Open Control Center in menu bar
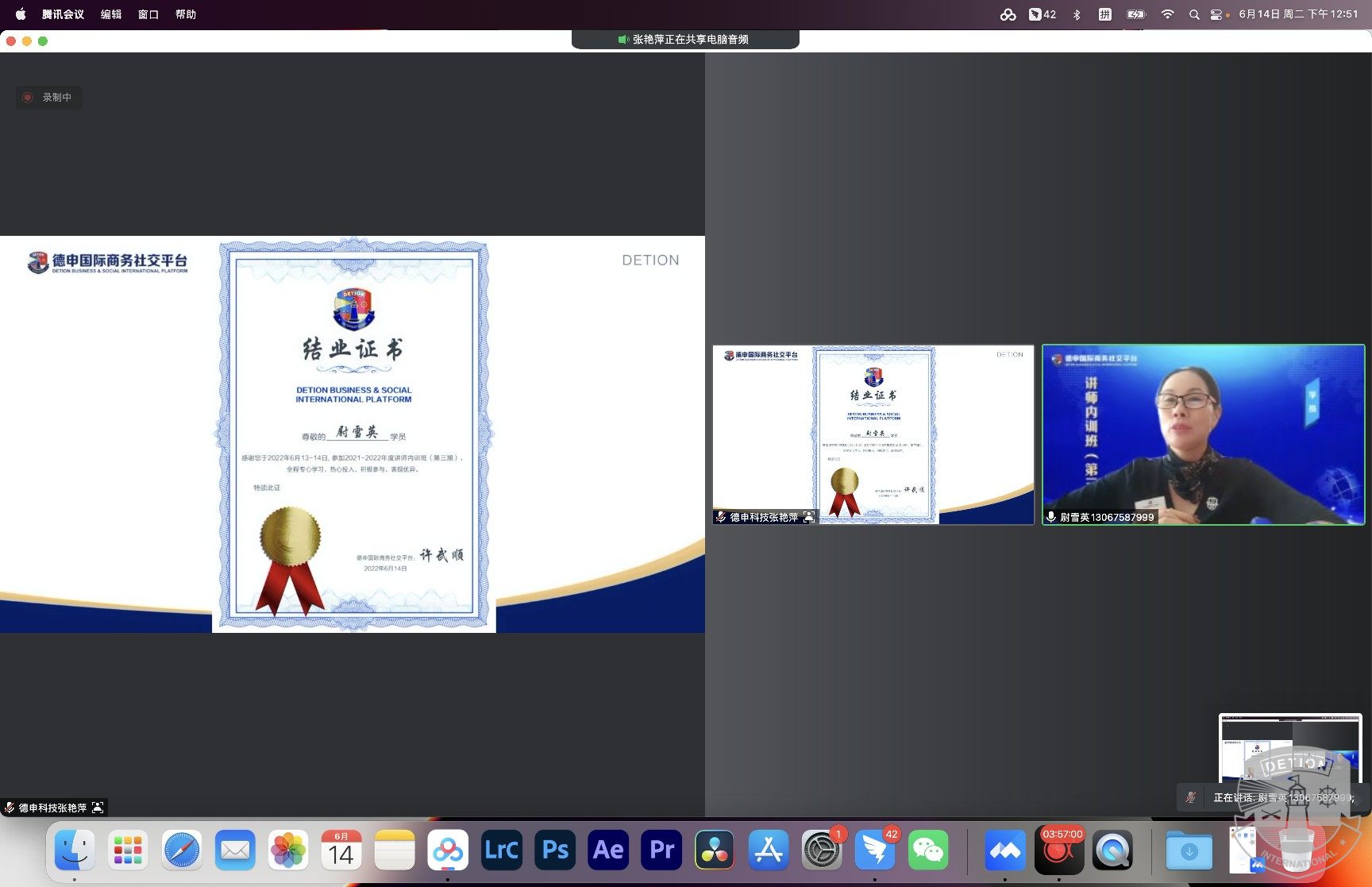This screenshot has width=1372, height=887. coord(1216,14)
